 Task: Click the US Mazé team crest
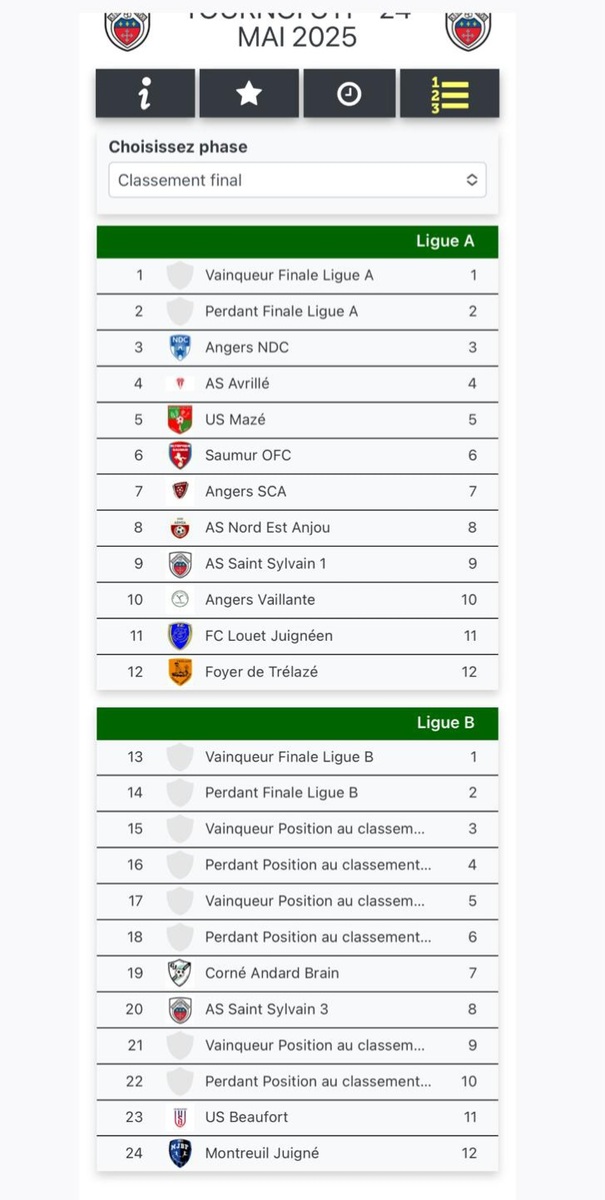click(180, 419)
